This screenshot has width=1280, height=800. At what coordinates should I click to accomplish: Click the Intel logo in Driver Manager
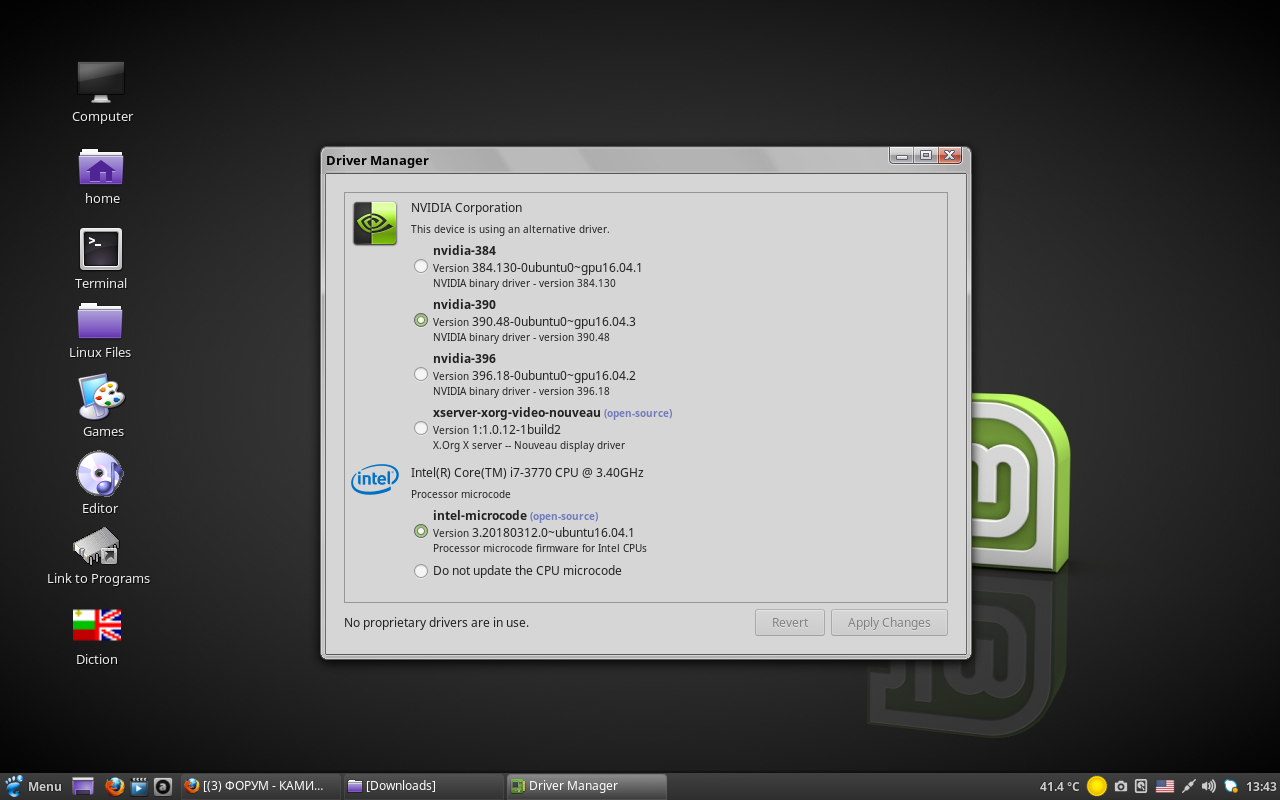[x=375, y=480]
